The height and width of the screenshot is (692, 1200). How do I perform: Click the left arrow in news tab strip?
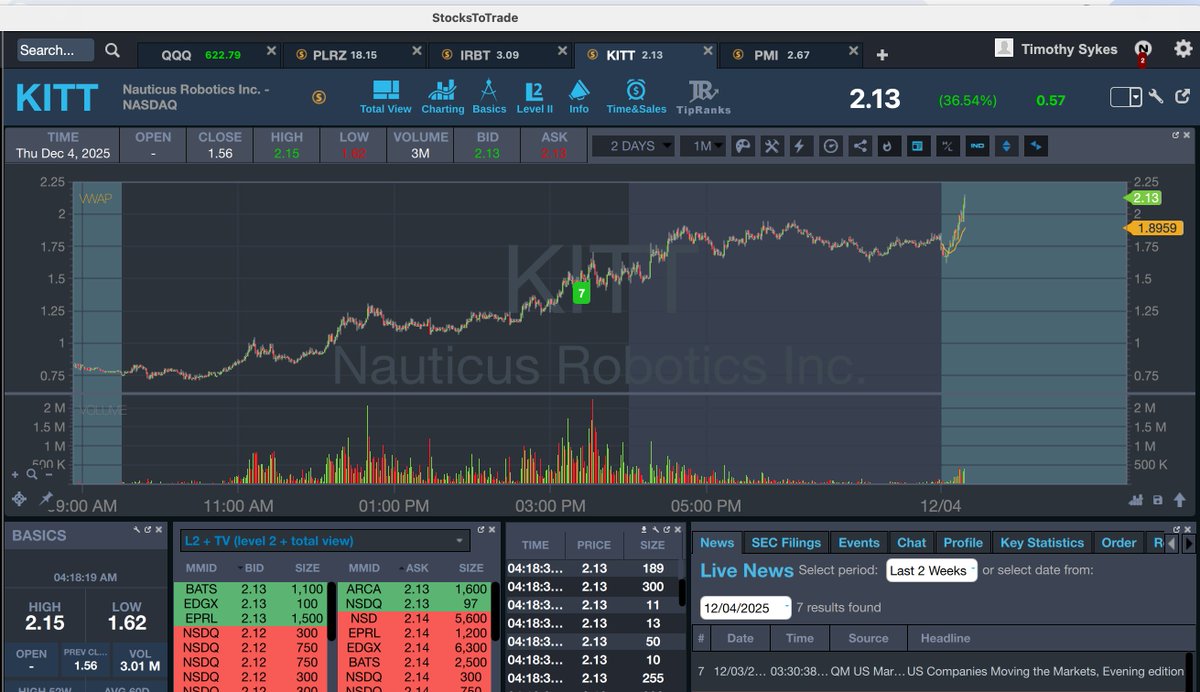coord(1172,543)
